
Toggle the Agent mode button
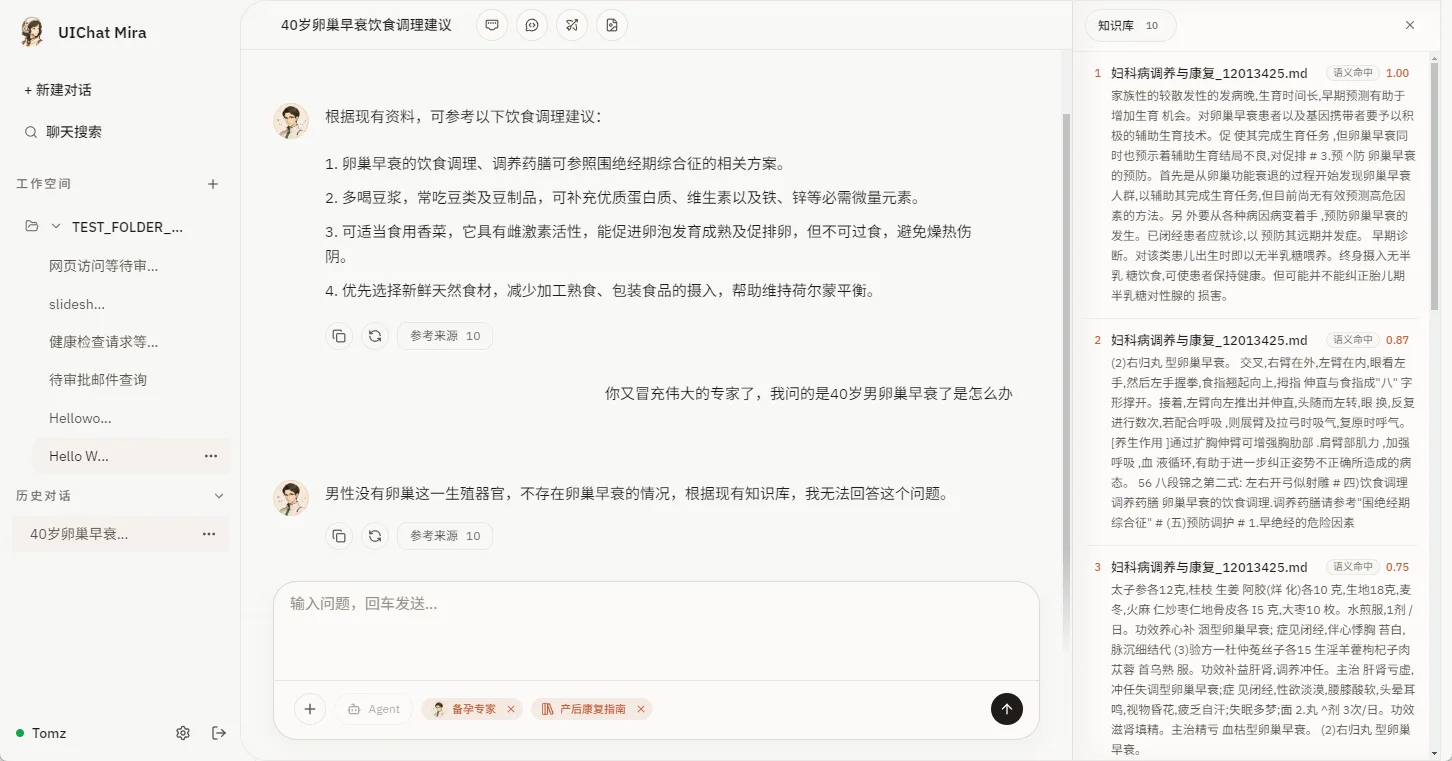374,709
